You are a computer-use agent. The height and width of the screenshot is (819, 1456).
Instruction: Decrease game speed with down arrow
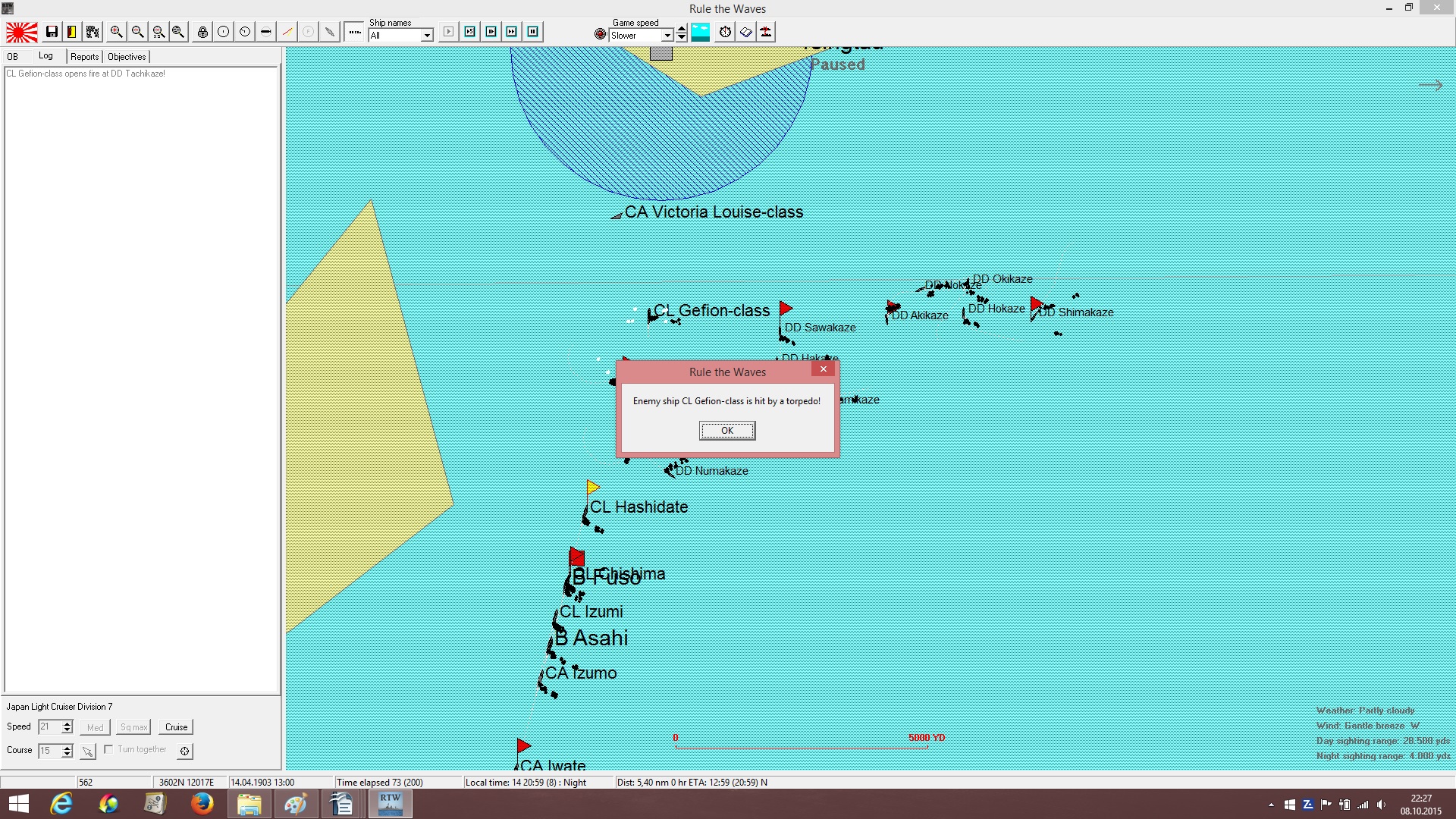(682, 37)
